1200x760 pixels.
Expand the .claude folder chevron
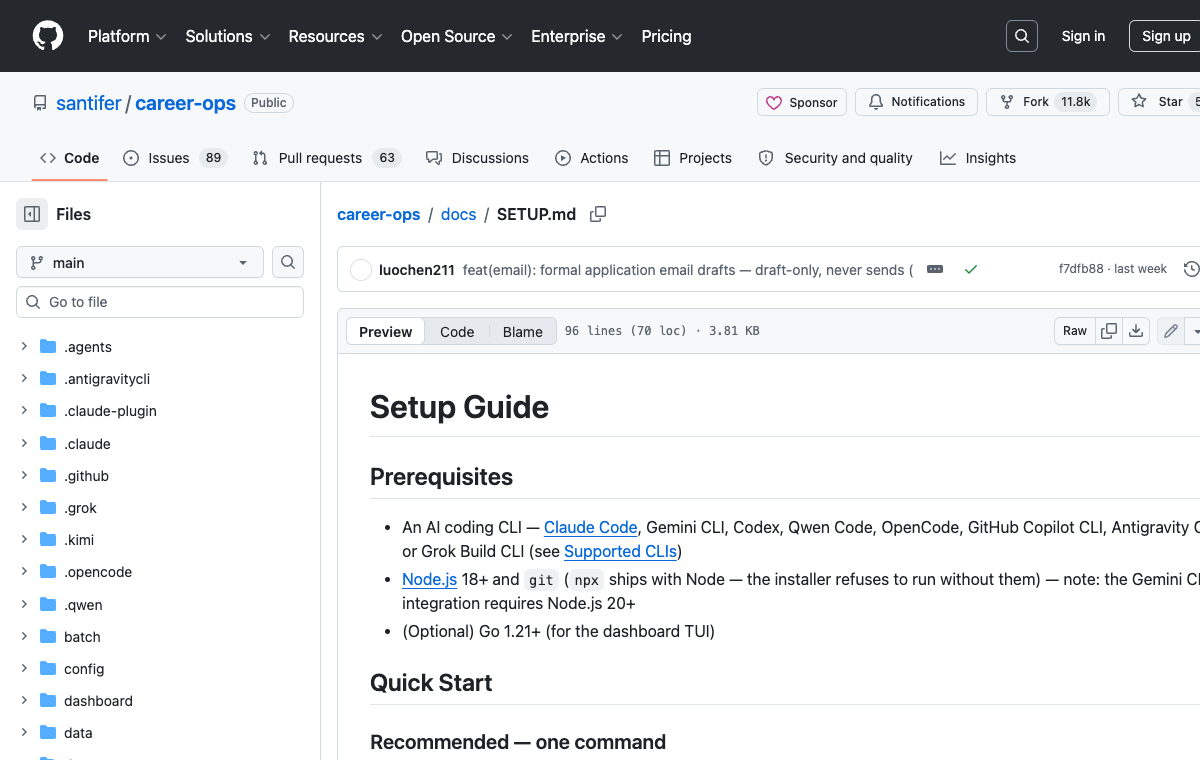pyautogui.click(x=24, y=444)
